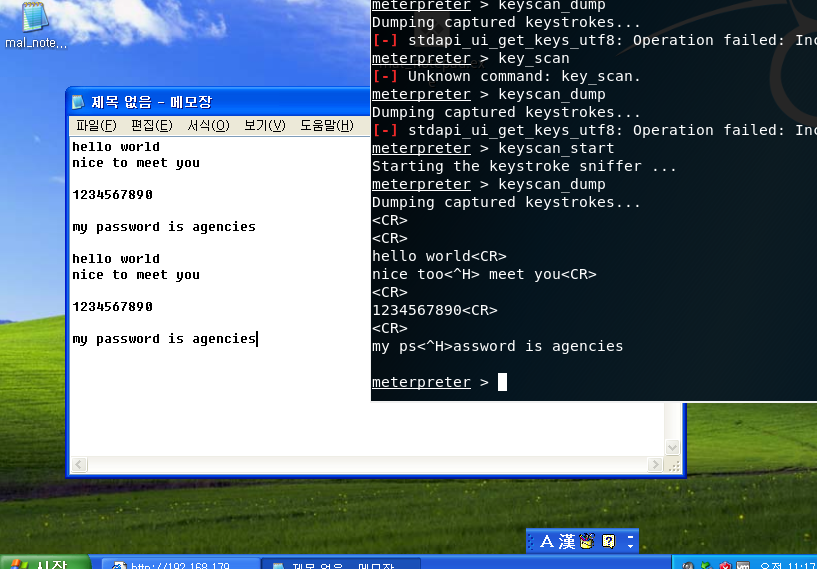Click the Notepad vertical scrollbar down arrow

click(672, 448)
